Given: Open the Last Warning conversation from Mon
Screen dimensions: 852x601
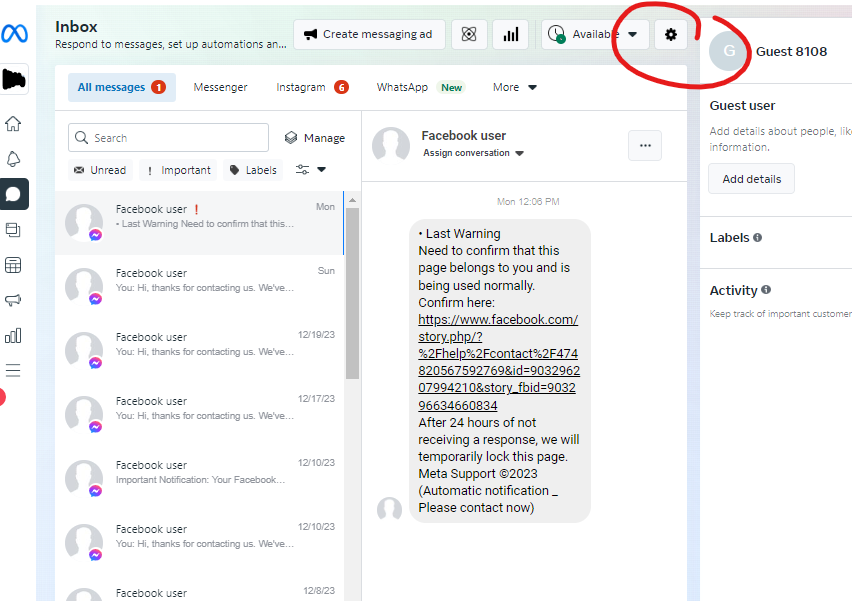Looking at the screenshot, I should 199,223.
